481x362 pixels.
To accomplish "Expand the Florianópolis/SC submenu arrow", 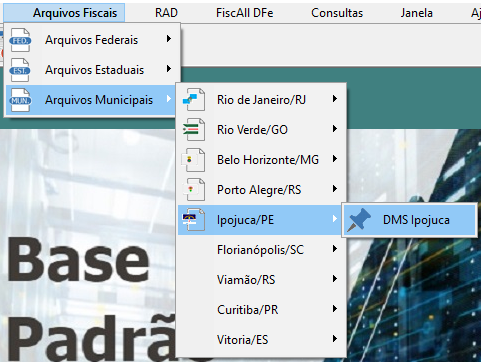I will pos(335,249).
